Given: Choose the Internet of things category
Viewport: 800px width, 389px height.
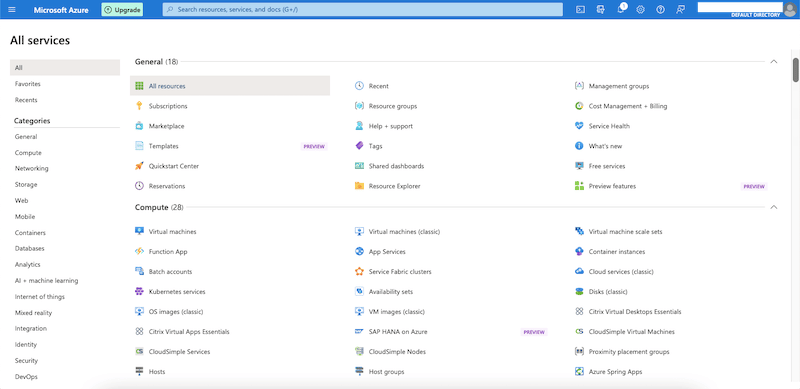Looking at the screenshot, I should (40, 297).
